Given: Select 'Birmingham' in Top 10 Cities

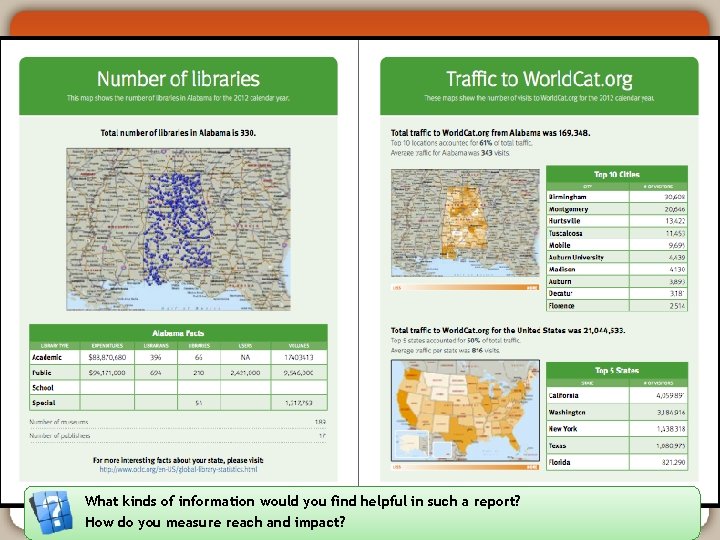Looking at the screenshot, I should [568, 197].
